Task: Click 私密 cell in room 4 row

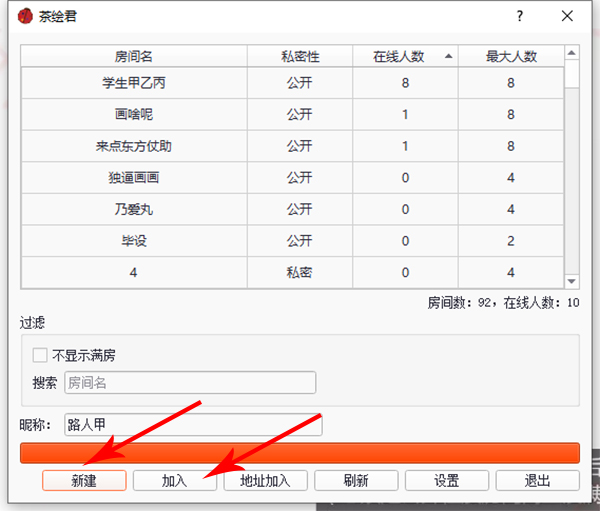Action: click(x=300, y=273)
